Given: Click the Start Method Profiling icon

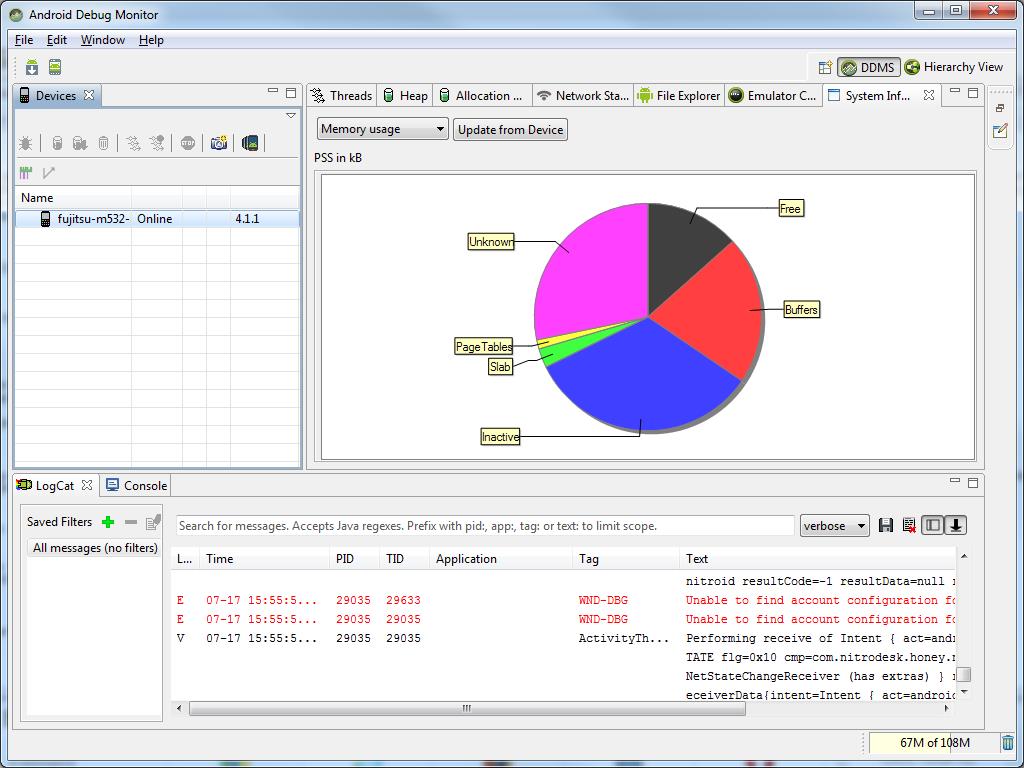Looking at the screenshot, I should tap(157, 143).
